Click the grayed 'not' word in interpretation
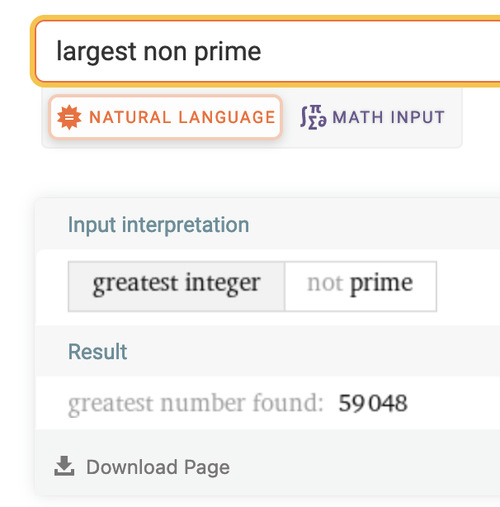This screenshot has width=500, height=507. [x=325, y=283]
